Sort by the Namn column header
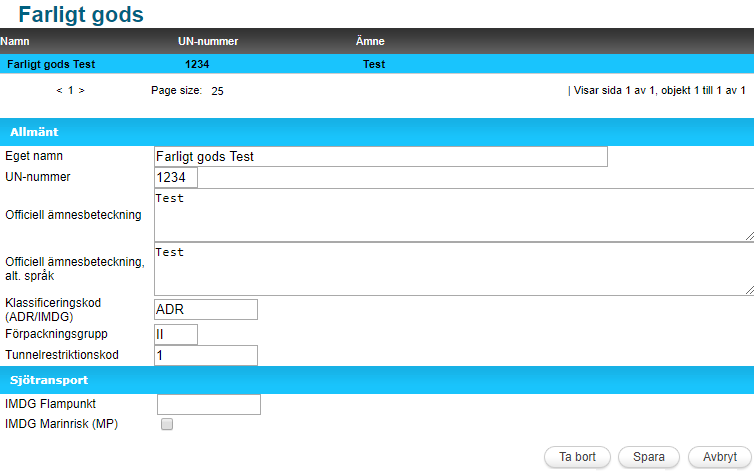Viewport: 754px width, 472px height. pos(15,41)
